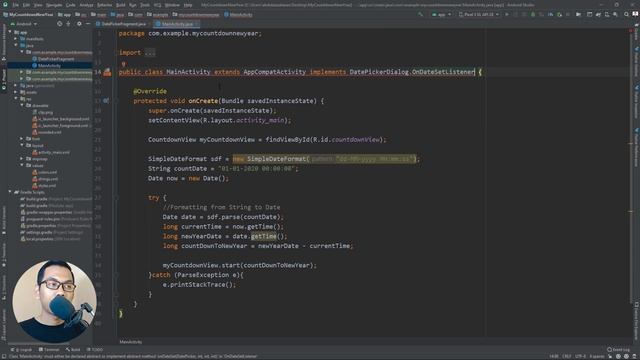Toggle the Terminal tool window
The image size is (640, 360).
coord(49,350)
